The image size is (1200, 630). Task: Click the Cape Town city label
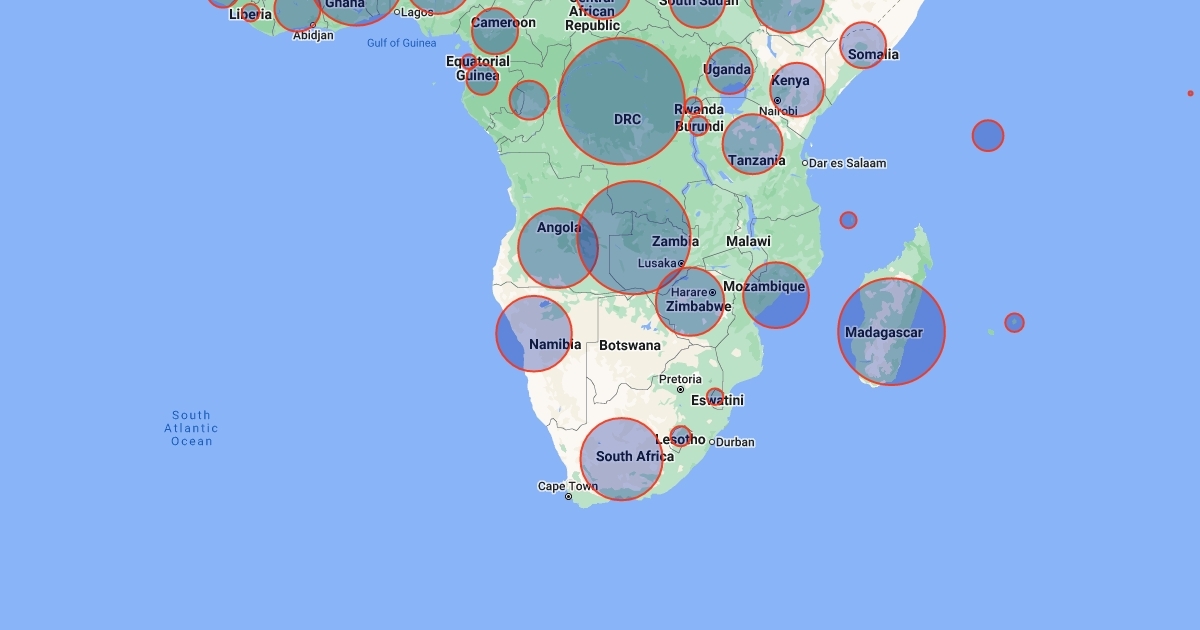[x=567, y=487]
